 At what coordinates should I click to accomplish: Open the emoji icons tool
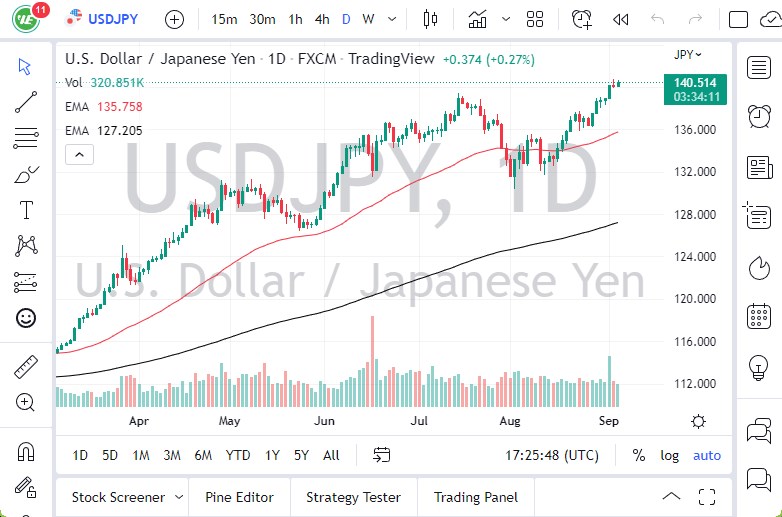26,318
